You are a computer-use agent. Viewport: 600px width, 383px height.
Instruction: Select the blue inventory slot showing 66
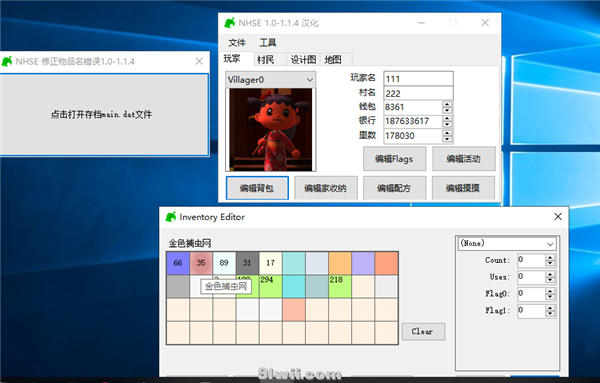click(178, 263)
